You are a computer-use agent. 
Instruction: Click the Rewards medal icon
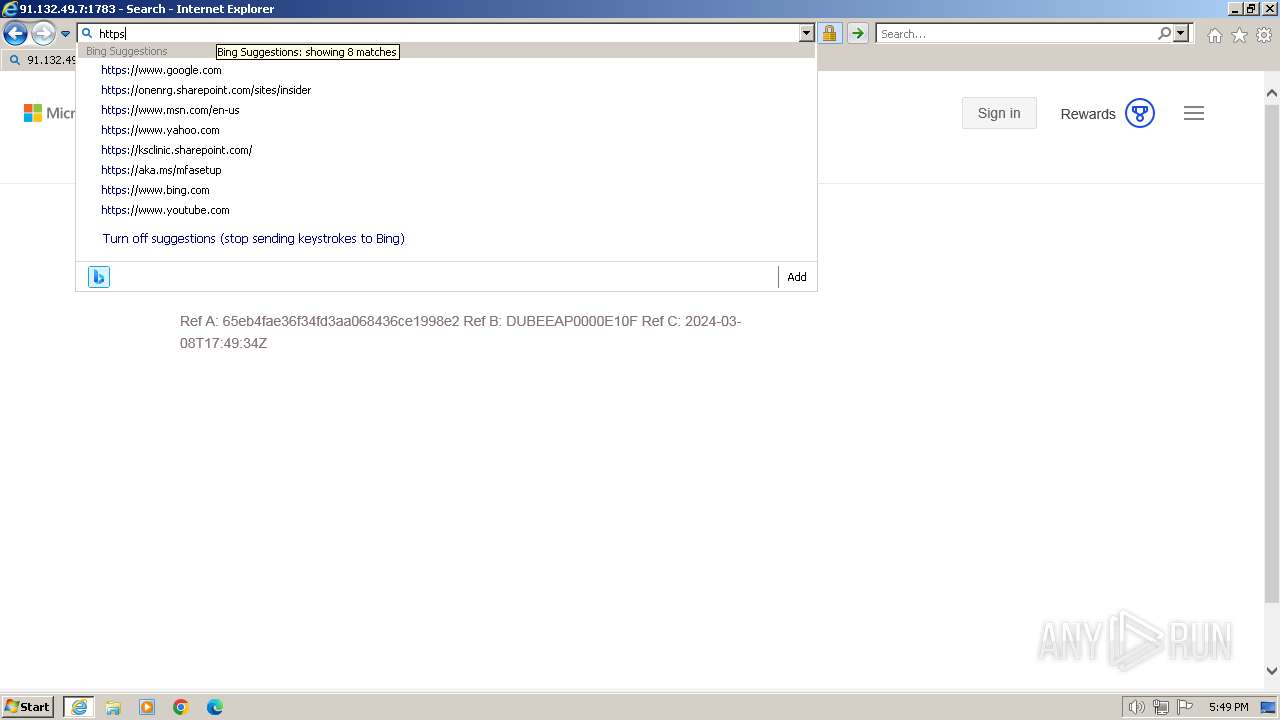click(x=1140, y=113)
